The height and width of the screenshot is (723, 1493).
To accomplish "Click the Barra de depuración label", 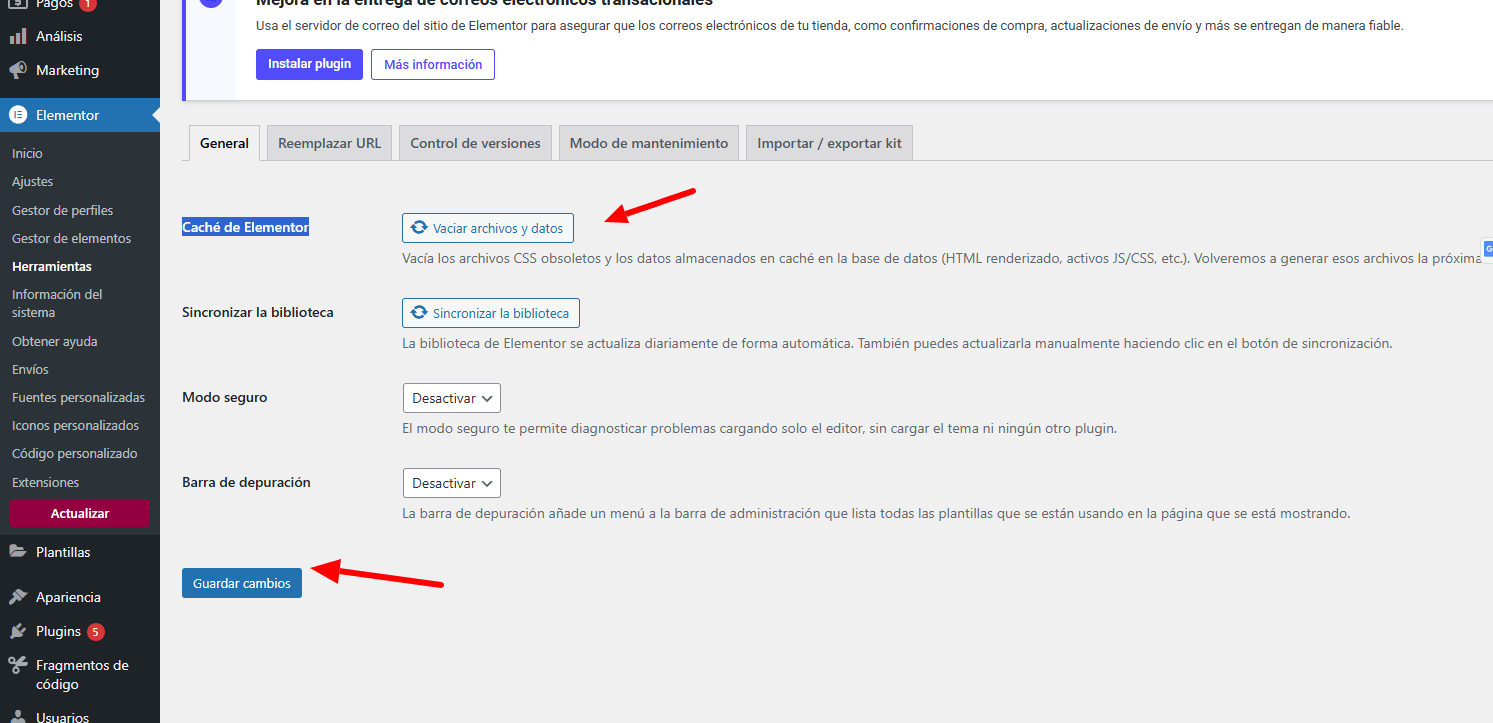I will pos(247,482).
